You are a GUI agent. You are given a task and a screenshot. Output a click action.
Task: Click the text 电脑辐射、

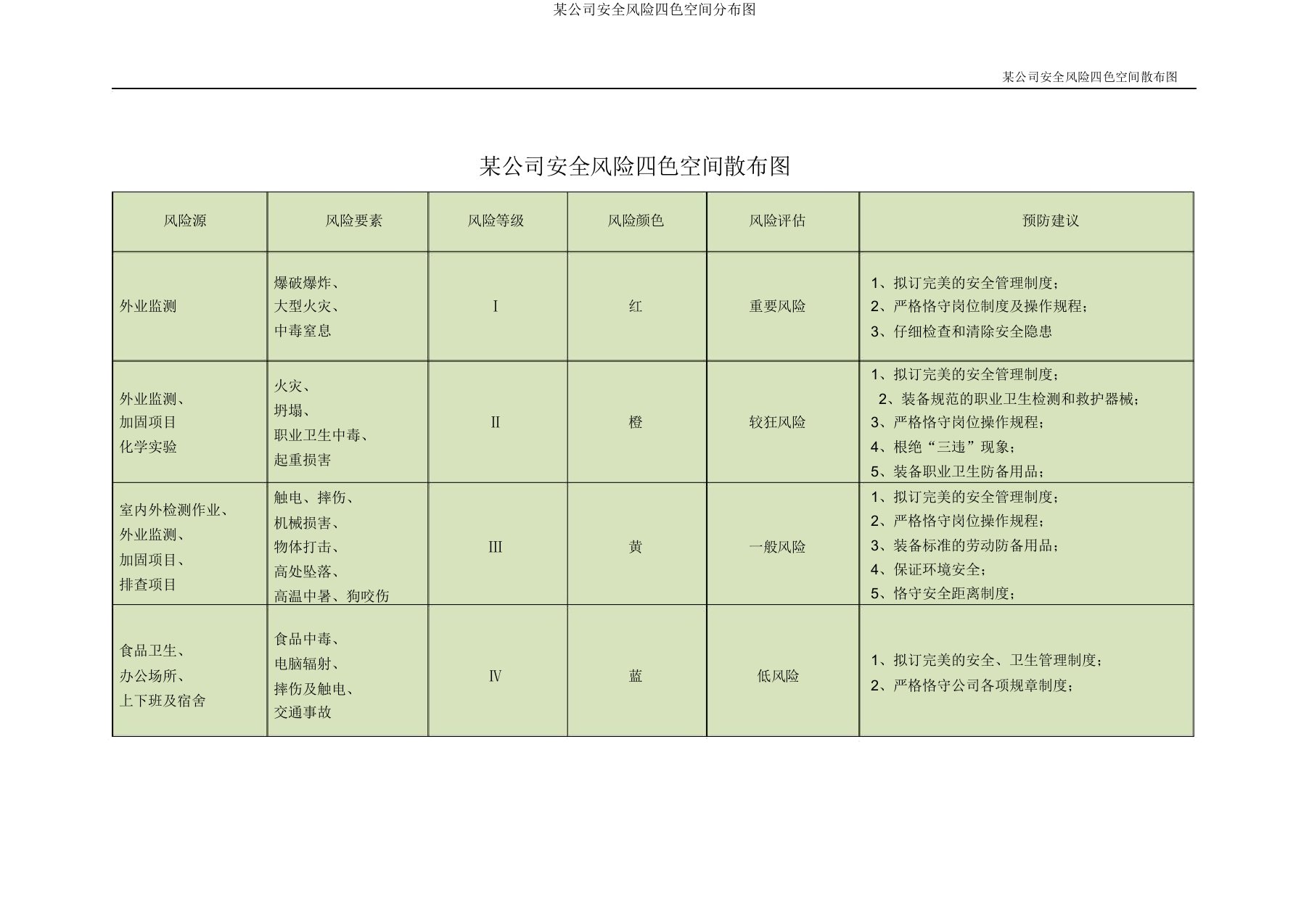pos(306,664)
